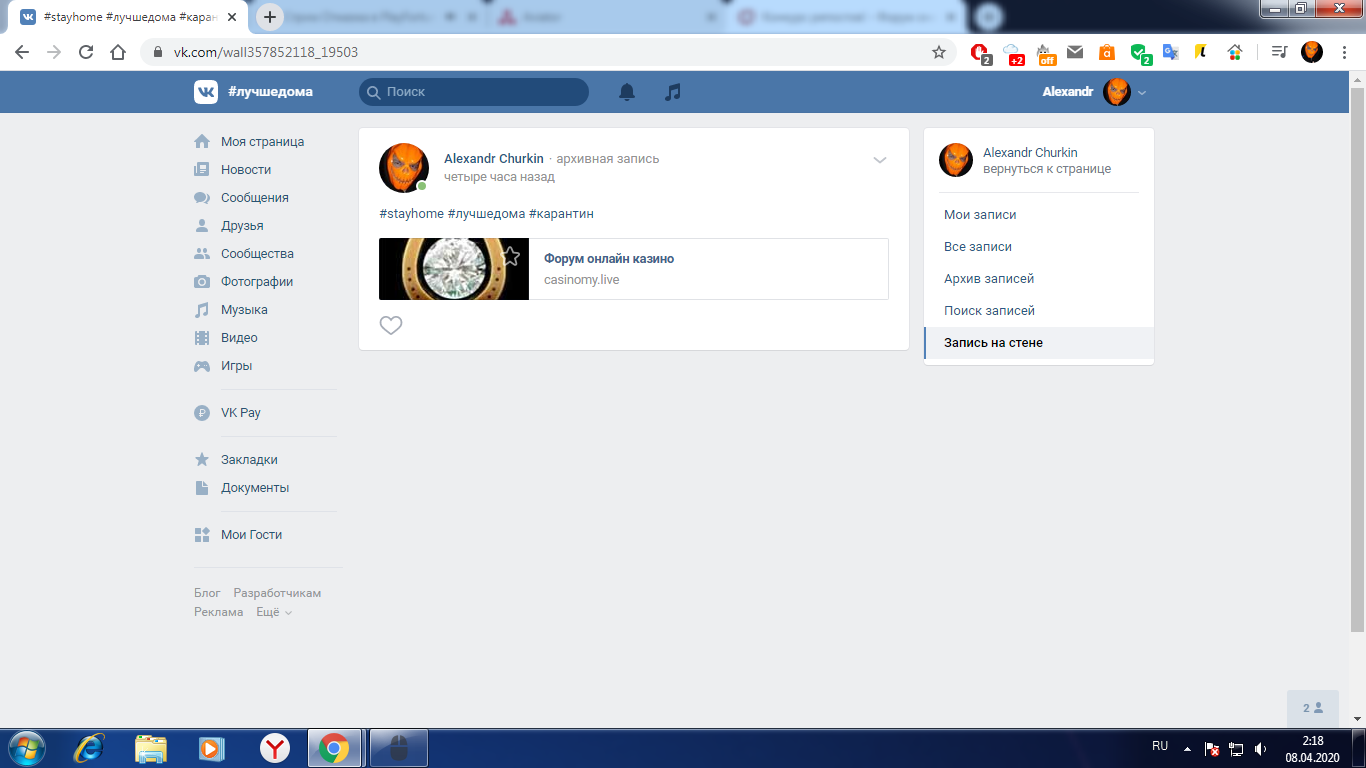Open Фотографии in the left menu

[x=257, y=282]
